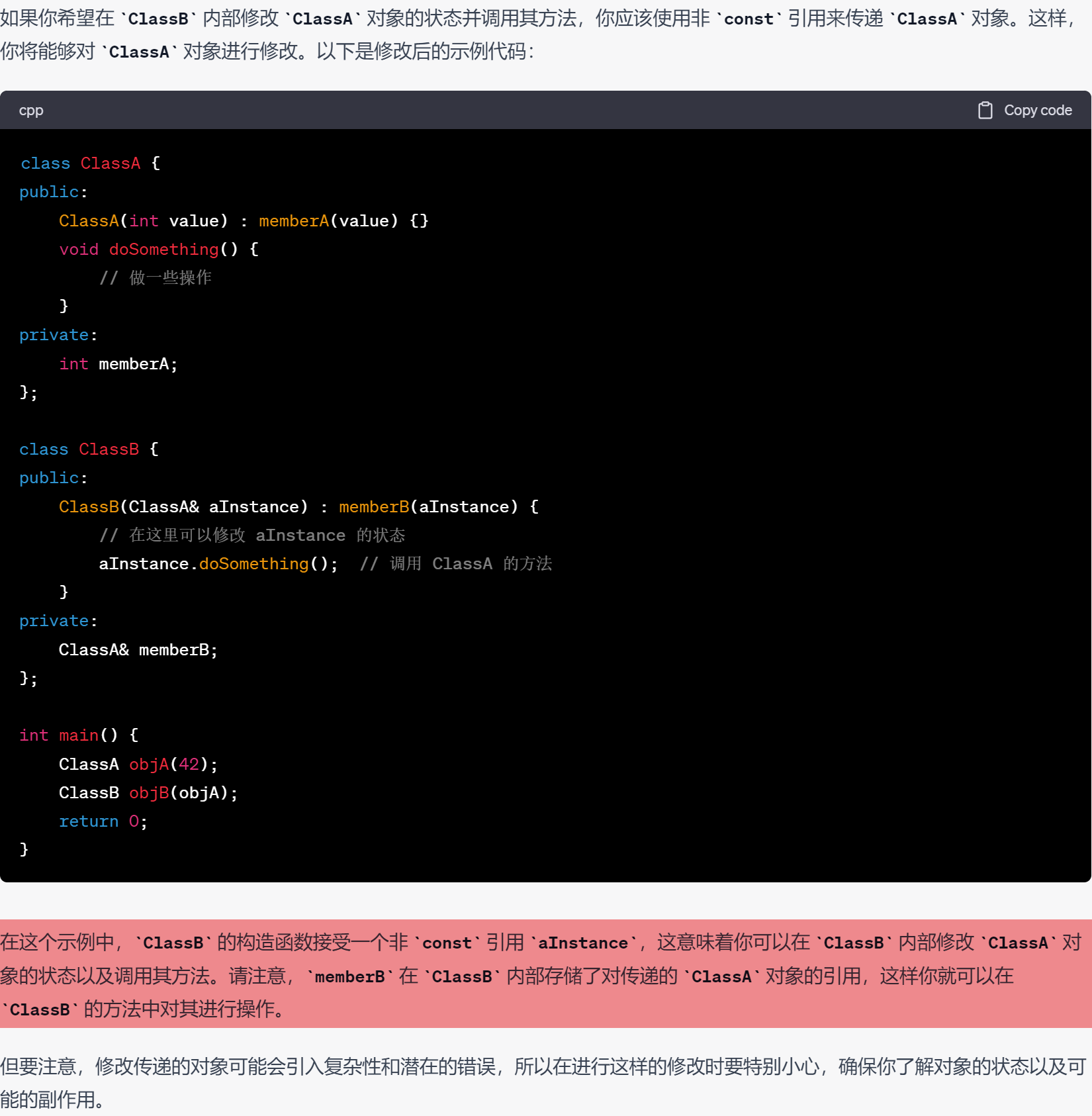Image resolution: width=1092 pixels, height=1116 pixels.
Task: Click comment '// 在这里可以修改 aInstance 的状态'
Action: point(252,535)
